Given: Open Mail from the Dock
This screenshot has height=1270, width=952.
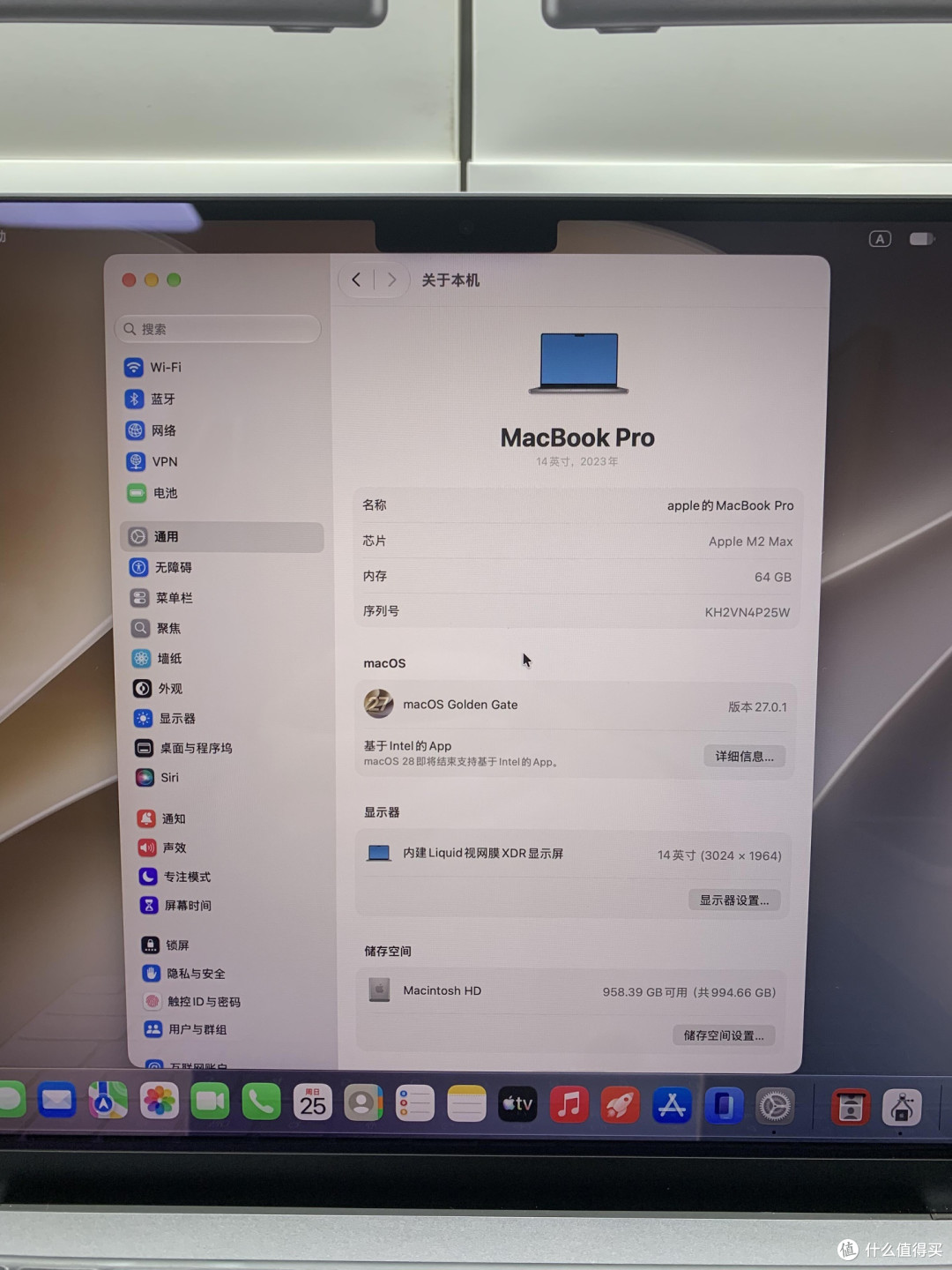Looking at the screenshot, I should point(56,1101).
